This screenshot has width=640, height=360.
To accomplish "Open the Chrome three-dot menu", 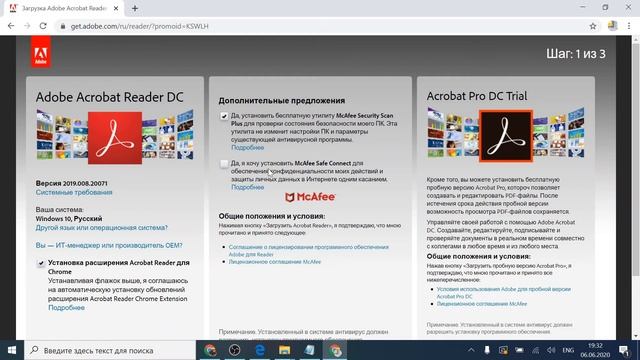I will point(629,26).
